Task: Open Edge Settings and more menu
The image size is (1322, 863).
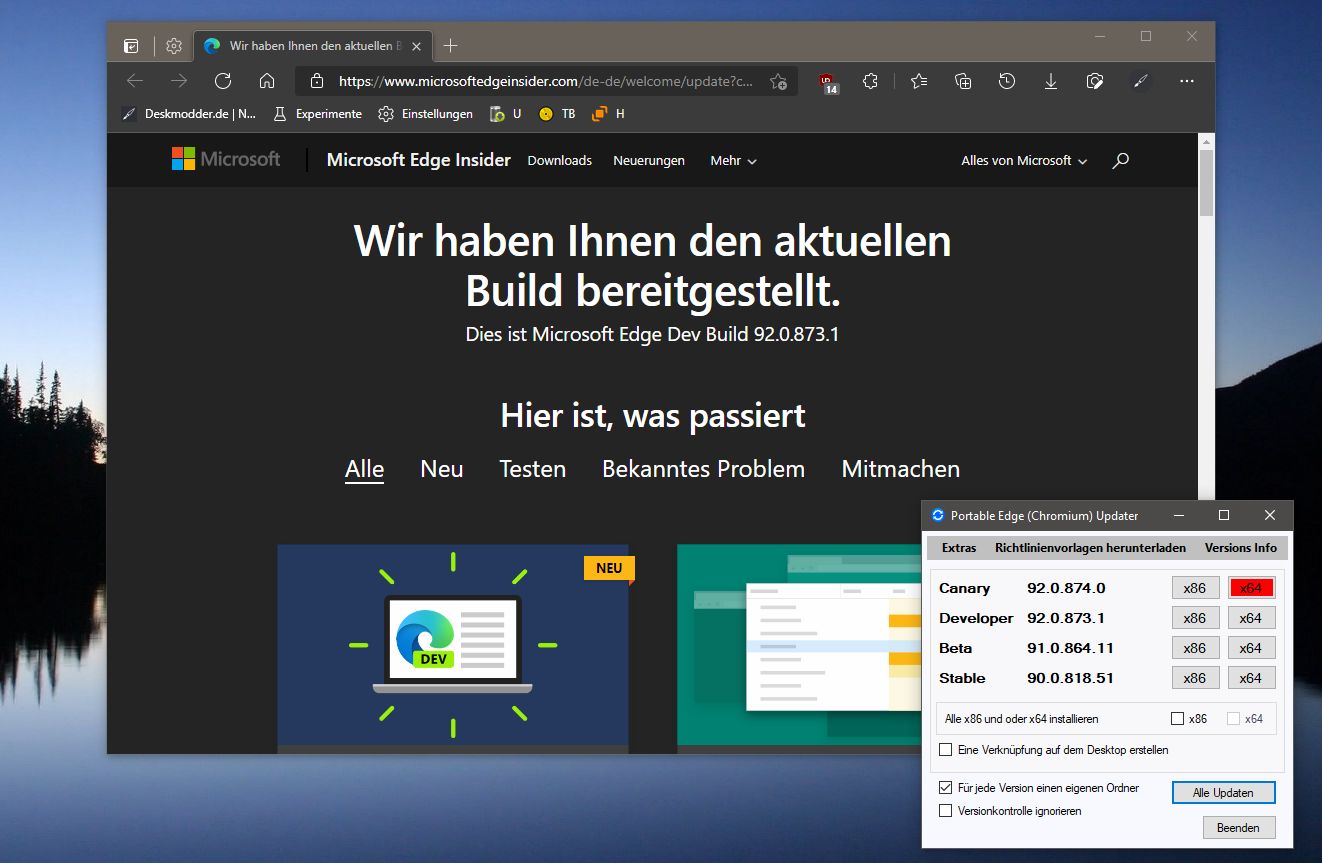Action: point(1187,81)
